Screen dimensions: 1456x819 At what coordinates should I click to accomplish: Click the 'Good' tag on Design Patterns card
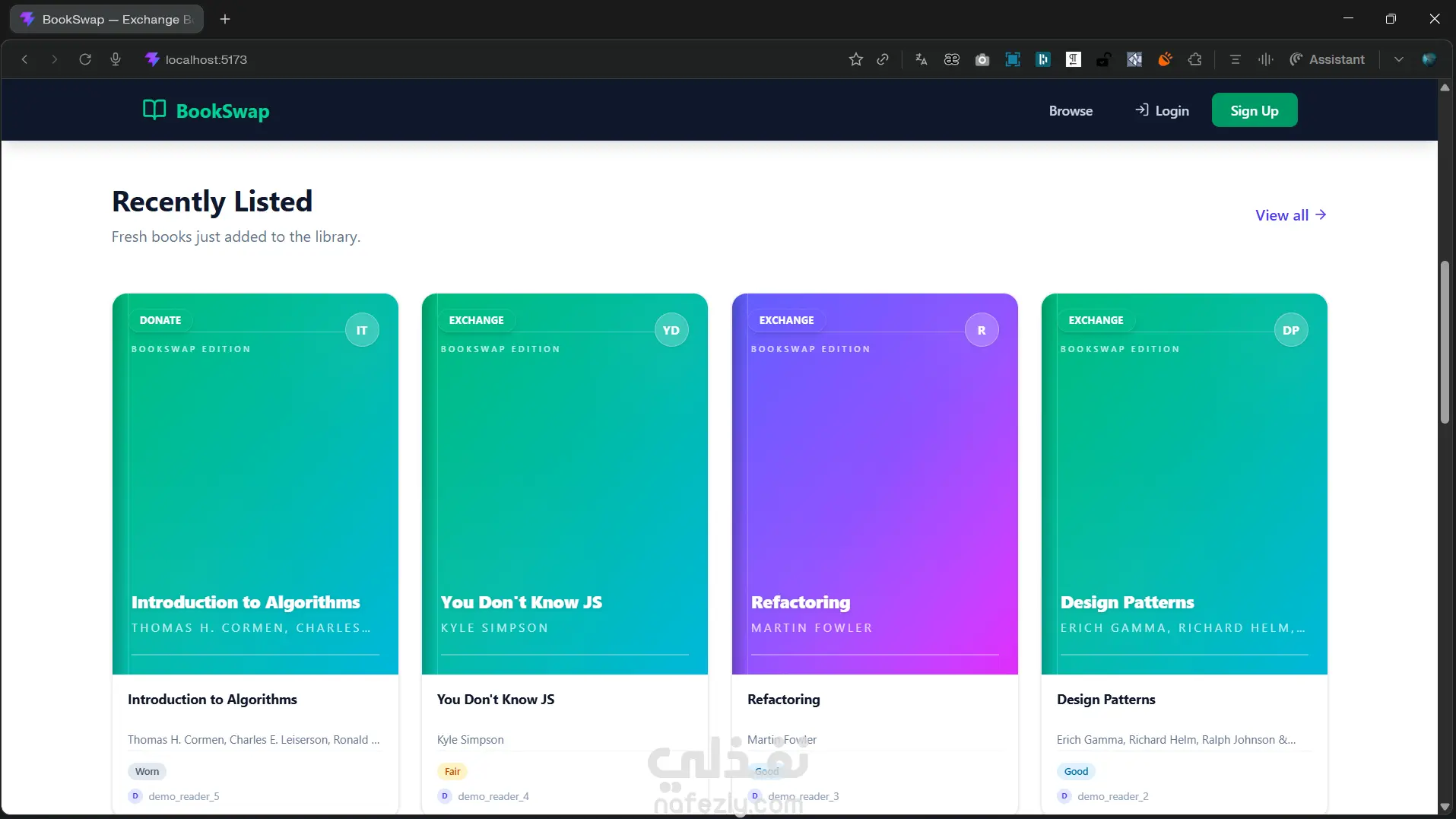1076,771
